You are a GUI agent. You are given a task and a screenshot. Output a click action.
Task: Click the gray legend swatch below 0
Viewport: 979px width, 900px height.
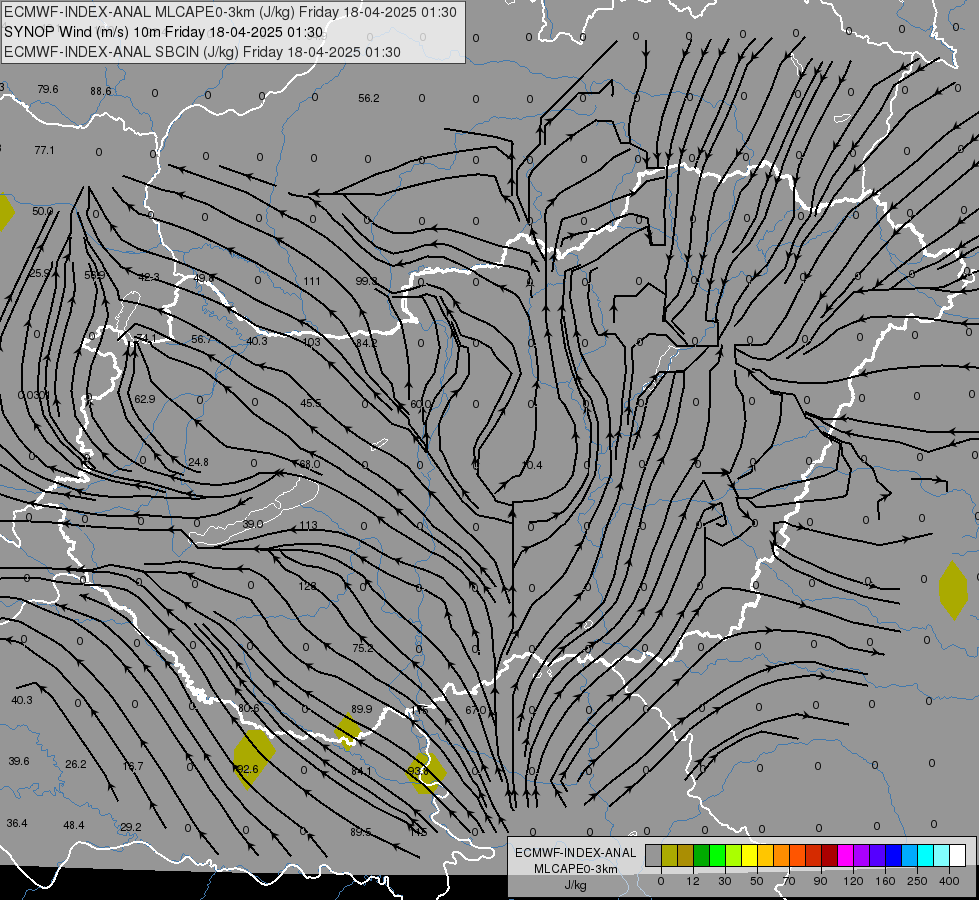(653, 856)
